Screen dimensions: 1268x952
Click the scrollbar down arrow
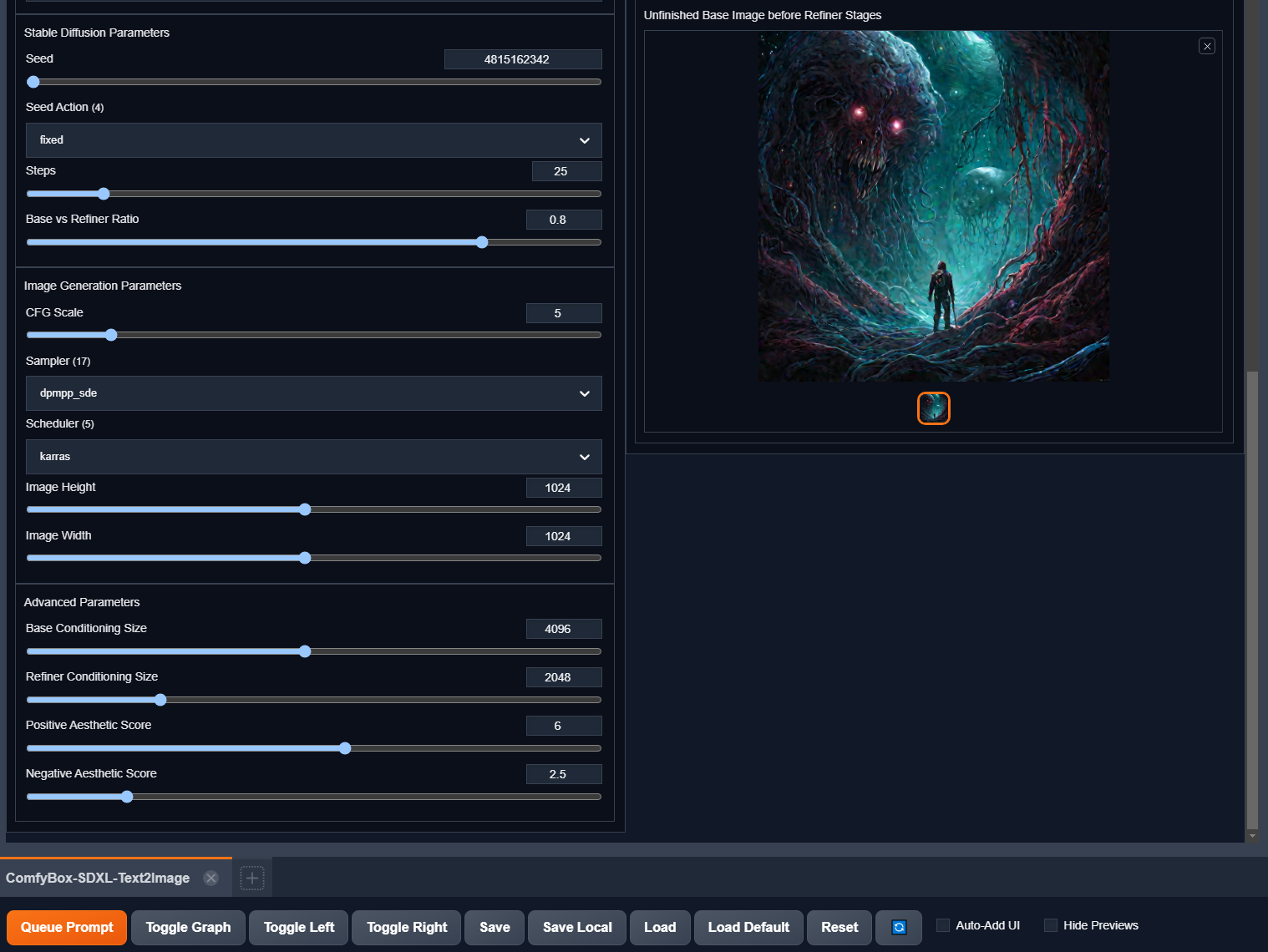pyautogui.click(x=1252, y=836)
